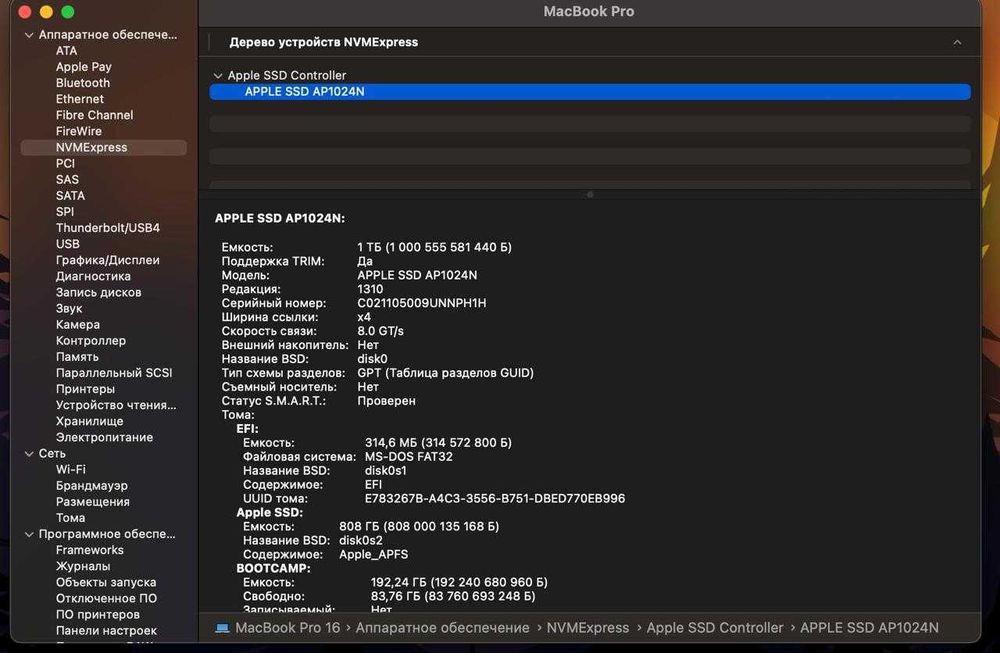Click the red close window button
Image resolution: width=1000 pixels, height=653 pixels.
pos(25,11)
